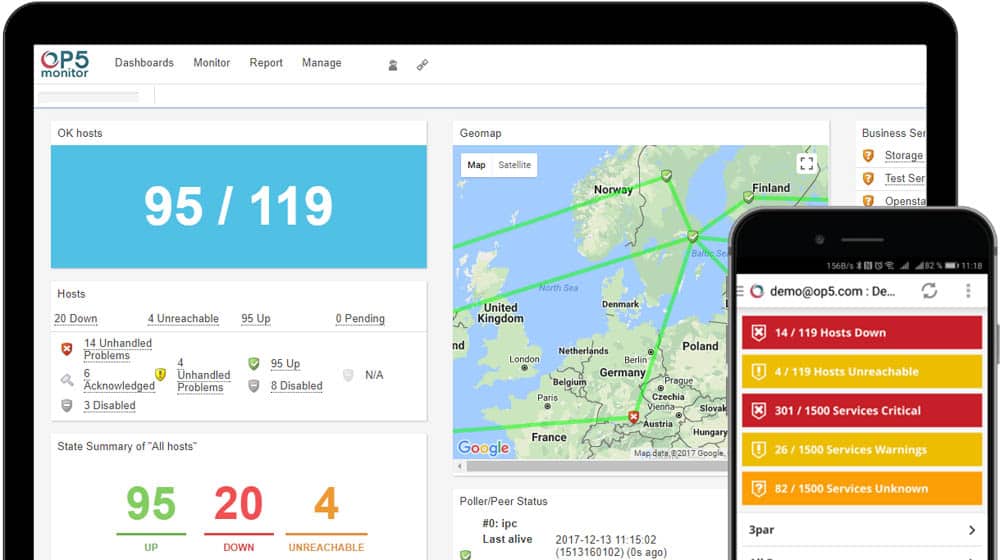Open the phone app three-dot overflow menu

click(x=968, y=291)
